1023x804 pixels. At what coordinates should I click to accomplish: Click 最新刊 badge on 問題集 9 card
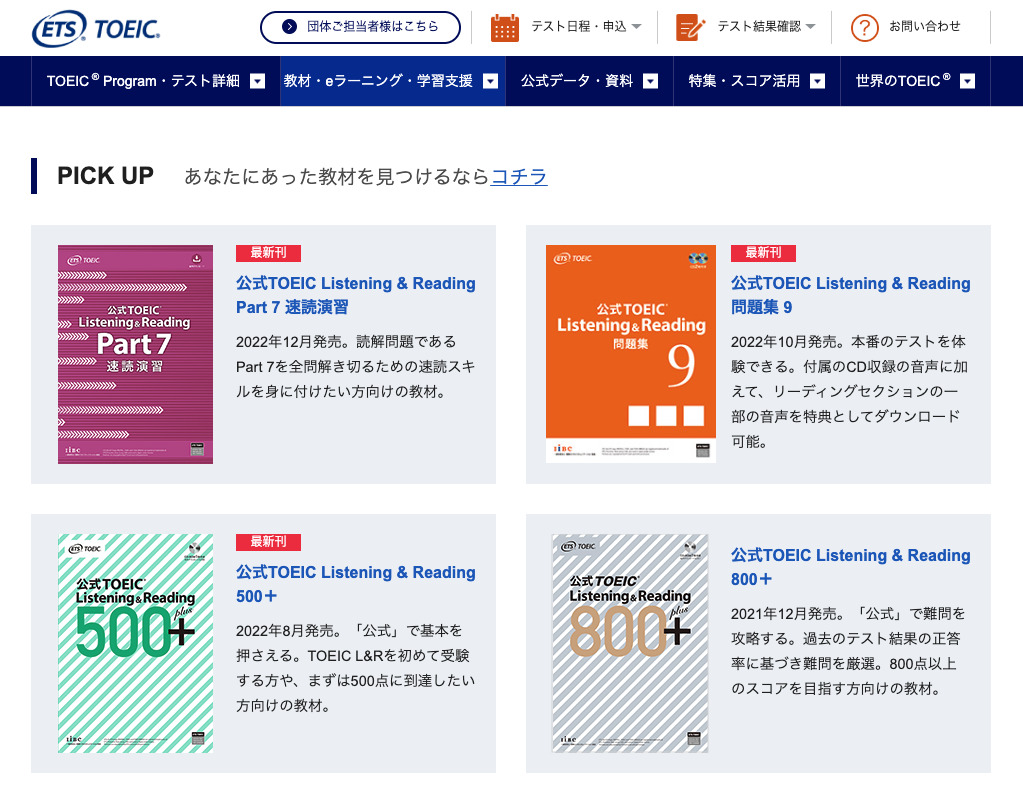click(763, 253)
